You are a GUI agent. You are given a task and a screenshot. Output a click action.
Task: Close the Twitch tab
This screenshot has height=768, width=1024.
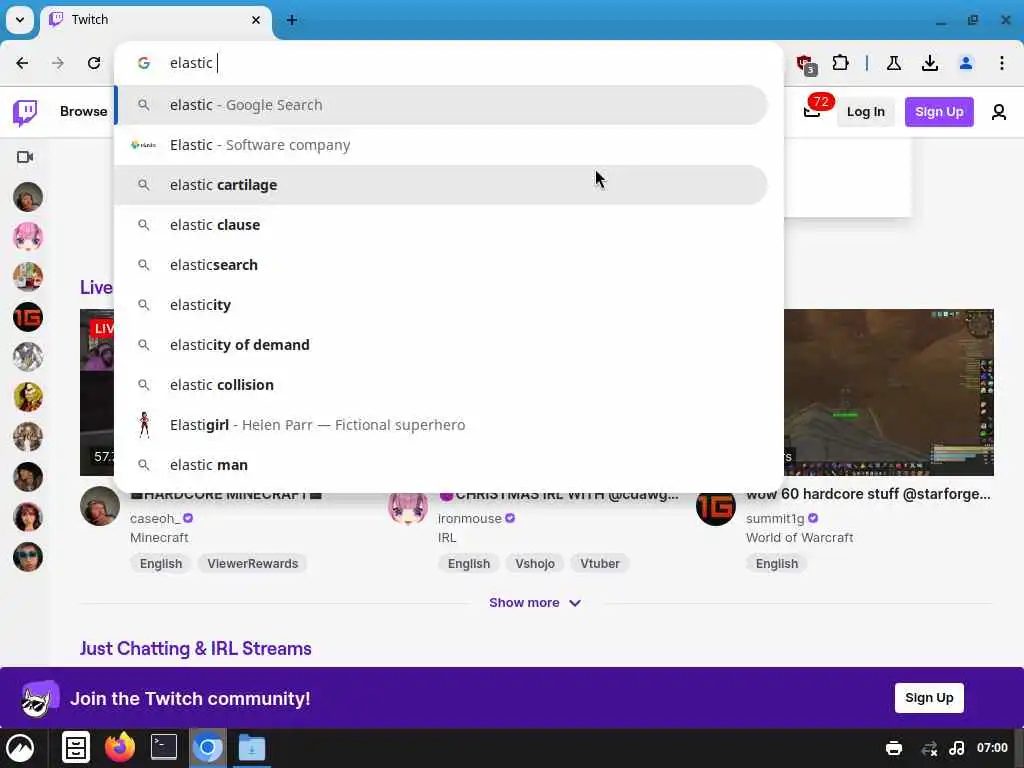click(256, 20)
